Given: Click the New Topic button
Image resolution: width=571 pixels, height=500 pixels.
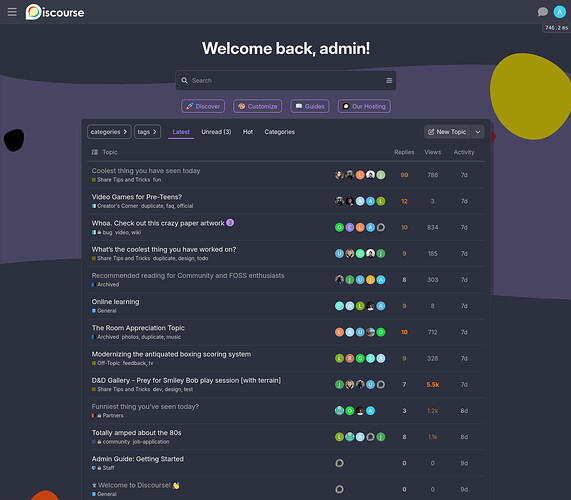Looking at the screenshot, I should pyautogui.click(x=447, y=132).
